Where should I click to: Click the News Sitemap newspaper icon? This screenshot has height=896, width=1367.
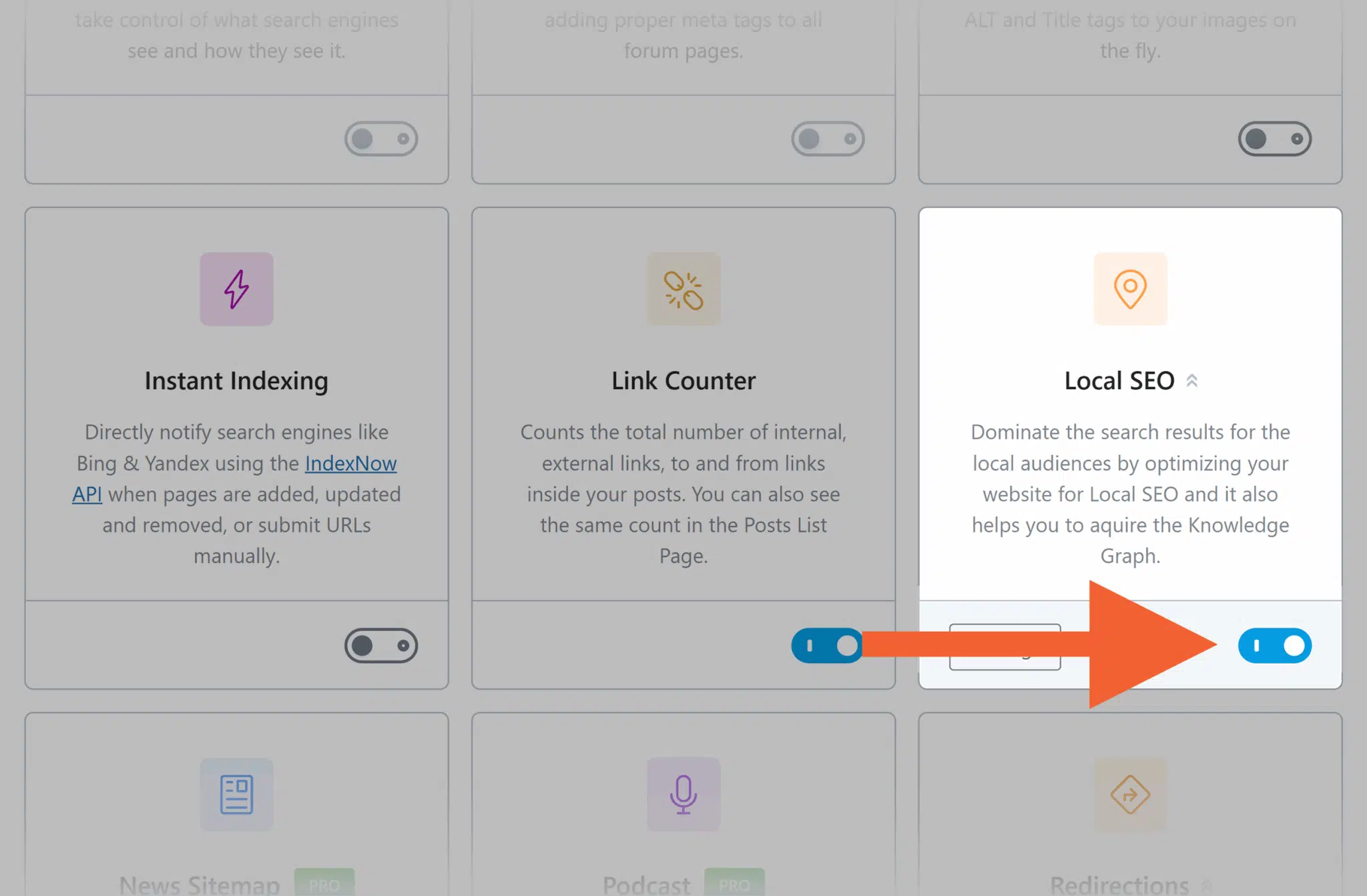236,794
